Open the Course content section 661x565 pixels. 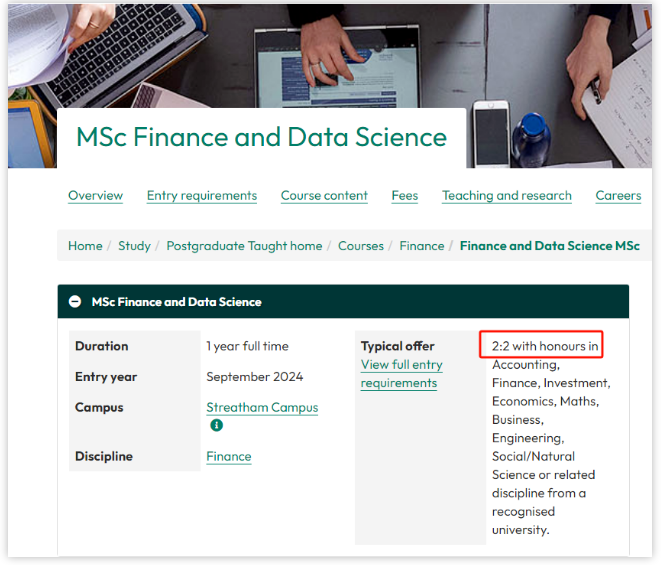[324, 196]
